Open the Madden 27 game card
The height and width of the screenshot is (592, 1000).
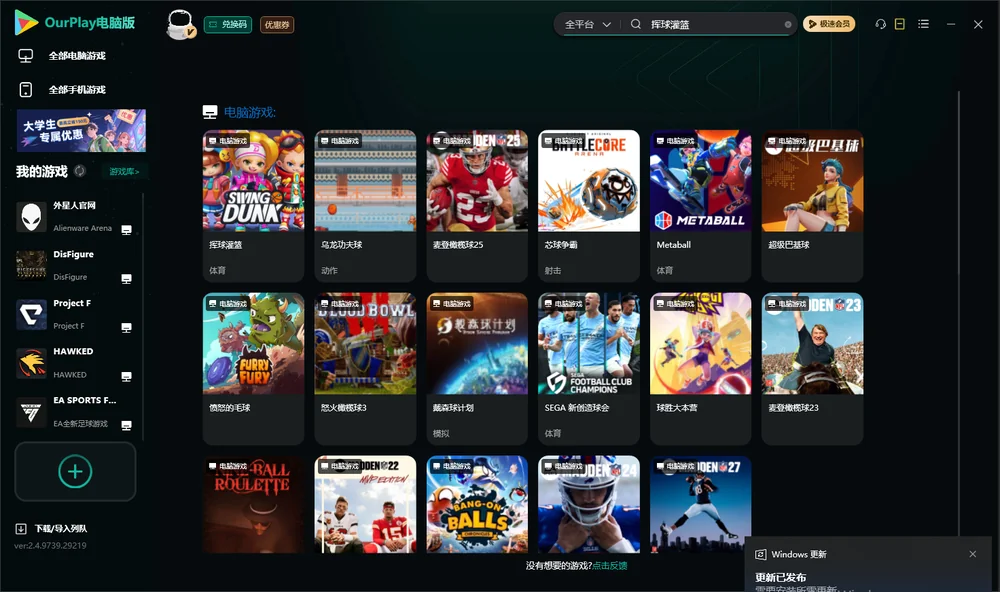pyautogui.click(x=700, y=504)
